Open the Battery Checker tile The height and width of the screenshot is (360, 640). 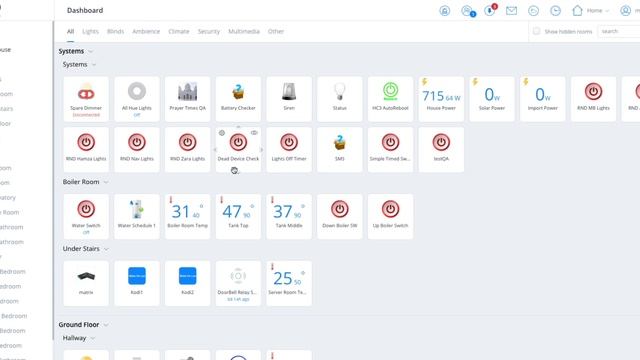point(238,99)
